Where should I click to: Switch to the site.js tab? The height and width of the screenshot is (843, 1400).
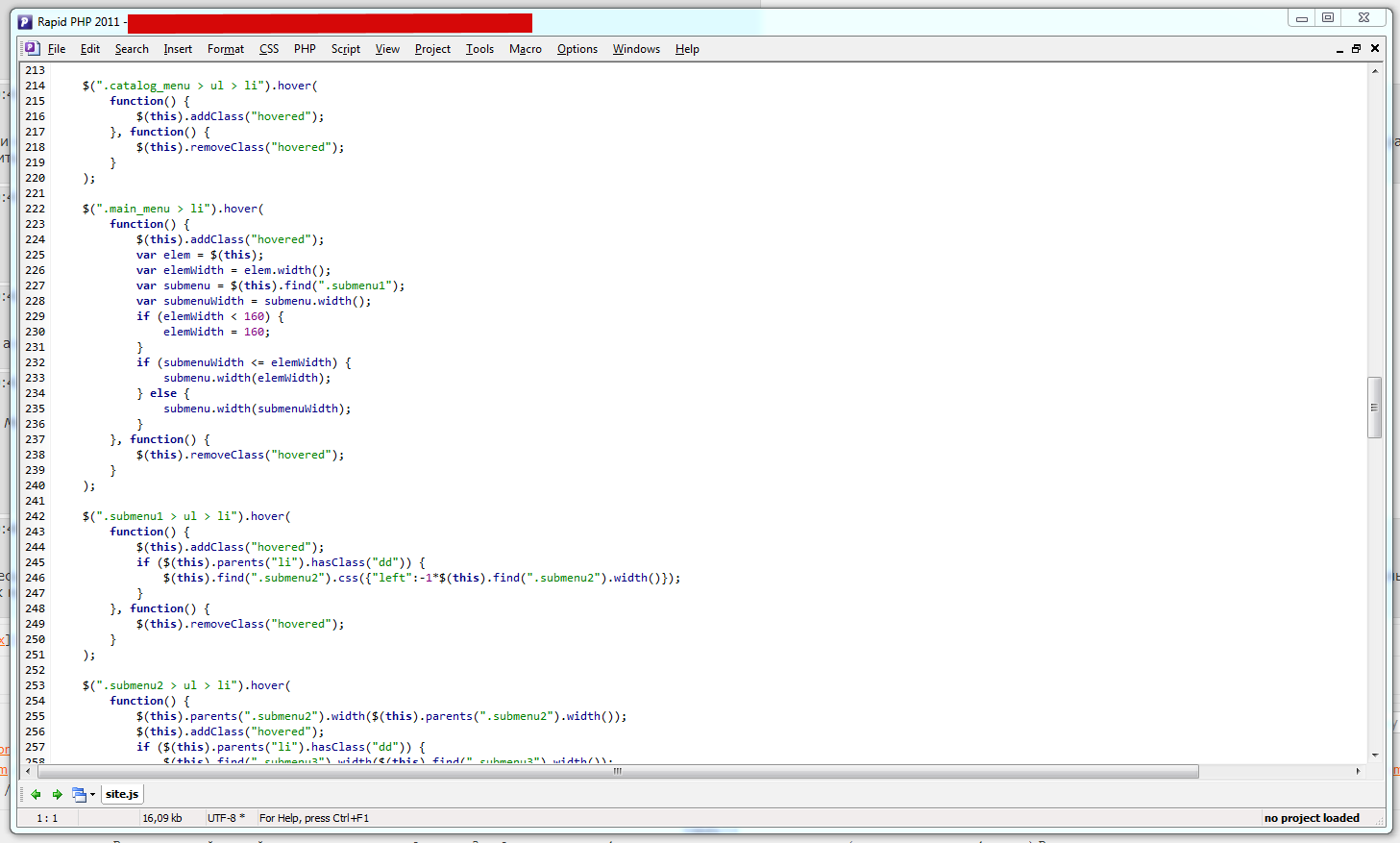(122, 794)
